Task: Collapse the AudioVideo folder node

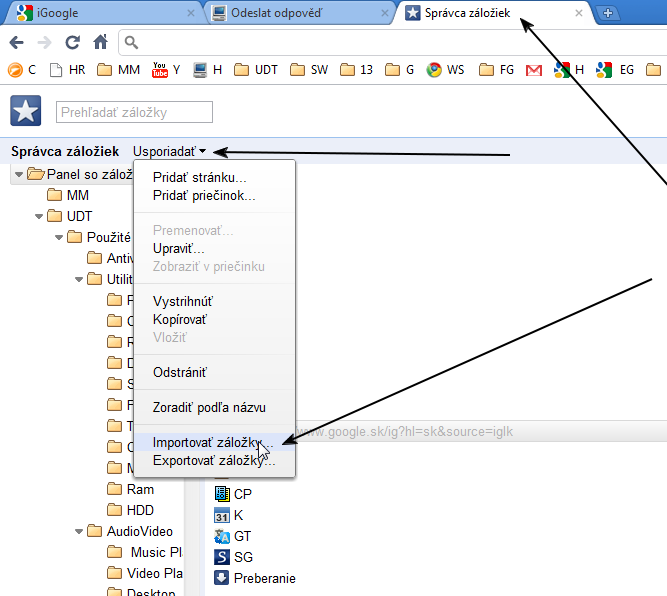Action: point(79,531)
